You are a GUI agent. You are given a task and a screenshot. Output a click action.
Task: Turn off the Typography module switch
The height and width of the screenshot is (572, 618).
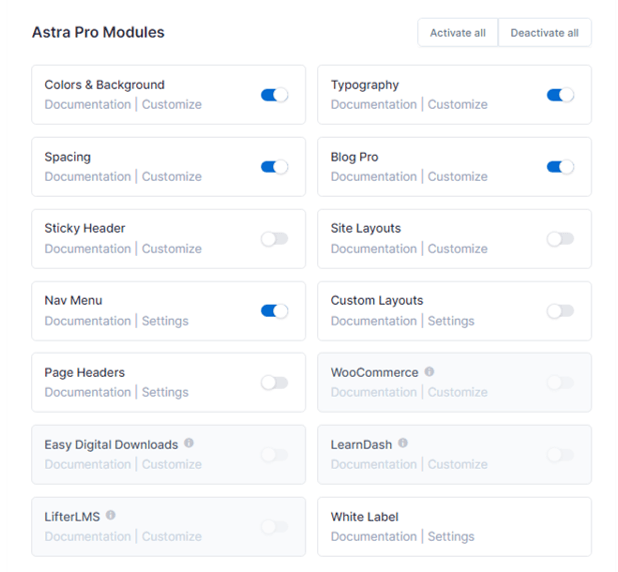560,95
